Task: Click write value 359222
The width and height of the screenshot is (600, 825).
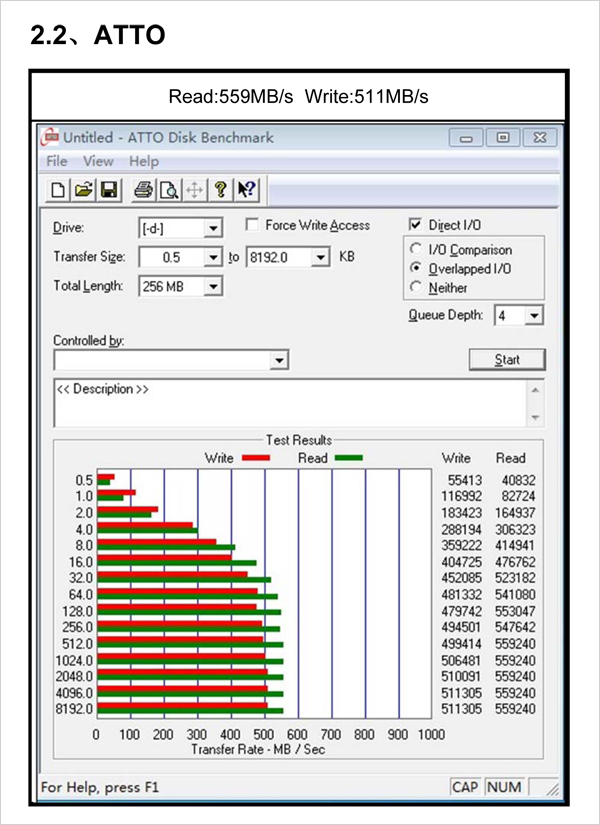Action: coord(461,546)
